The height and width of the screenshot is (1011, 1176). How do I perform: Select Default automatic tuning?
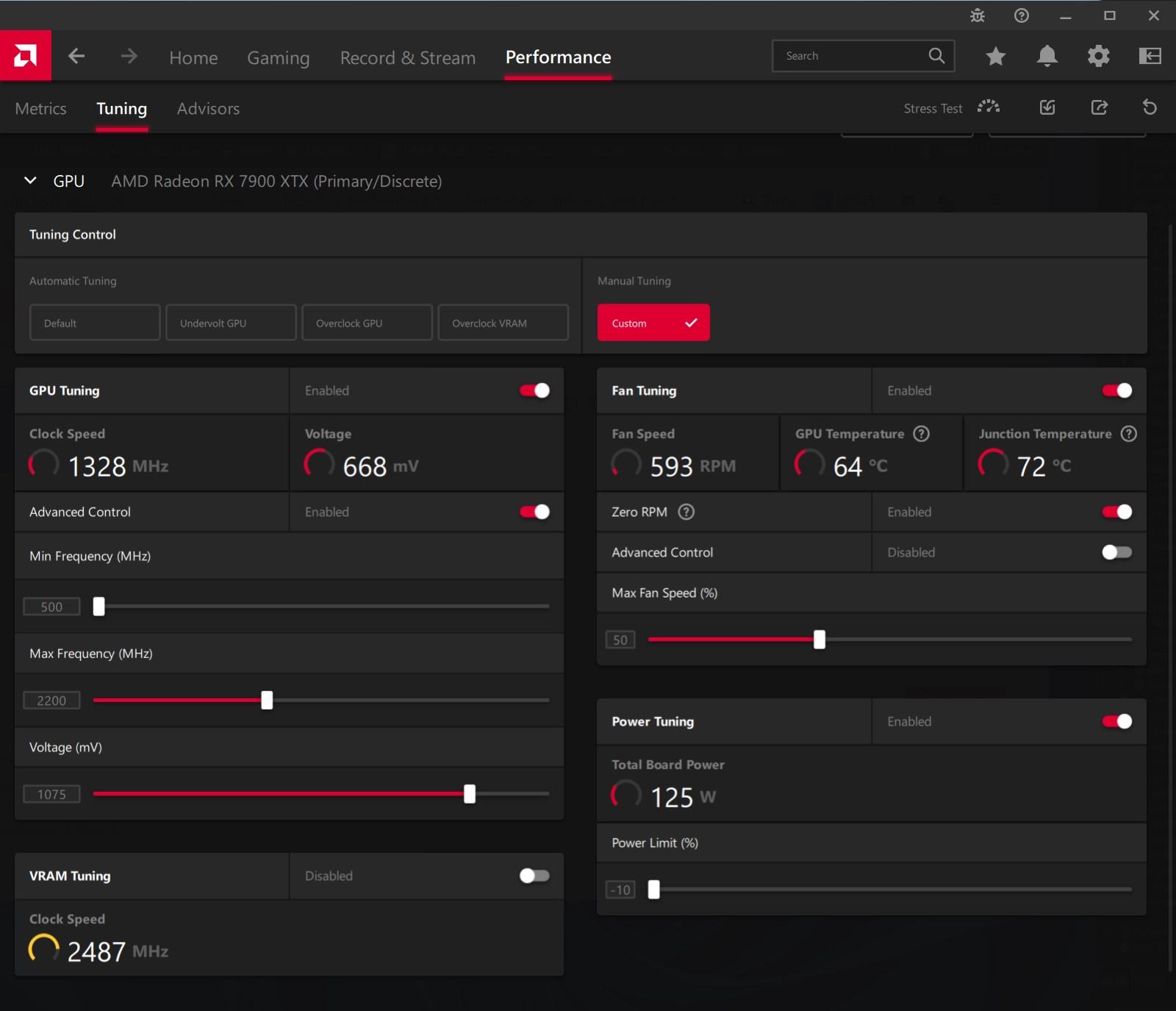[x=95, y=323]
